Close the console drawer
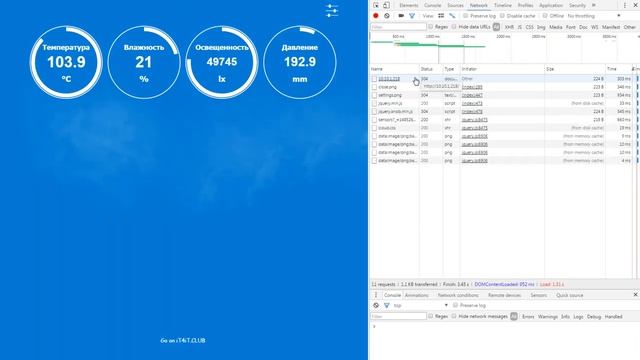This screenshot has width=640, height=360. tap(635, 295)
